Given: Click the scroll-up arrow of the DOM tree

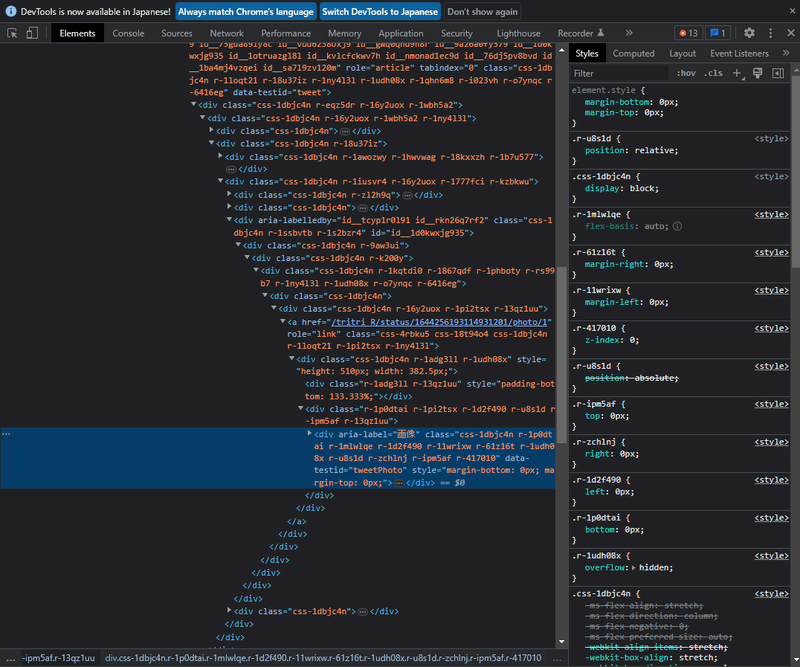Looking at the screenshot, I should click(562, 51).
